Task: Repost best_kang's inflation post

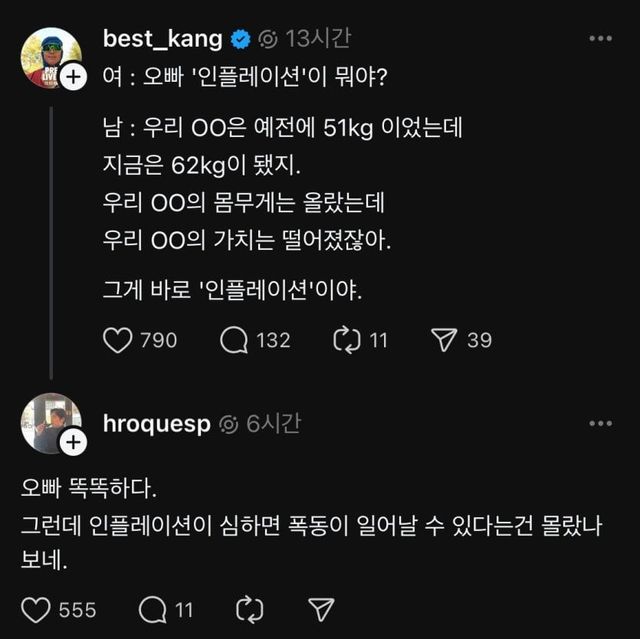Action: tap(345, 340)
